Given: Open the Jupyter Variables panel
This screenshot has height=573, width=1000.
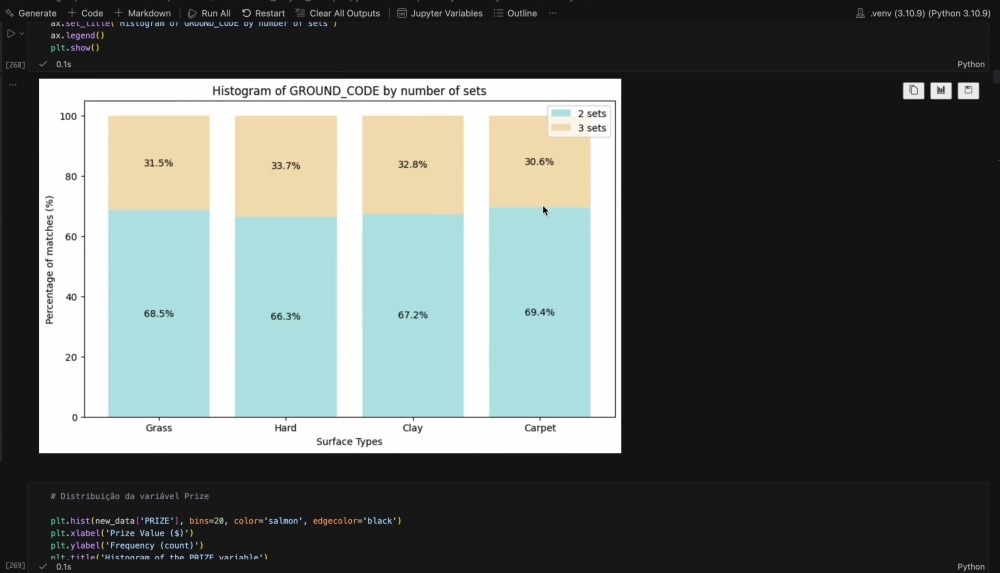Looking at the screenshot, I should coord(439,13).
